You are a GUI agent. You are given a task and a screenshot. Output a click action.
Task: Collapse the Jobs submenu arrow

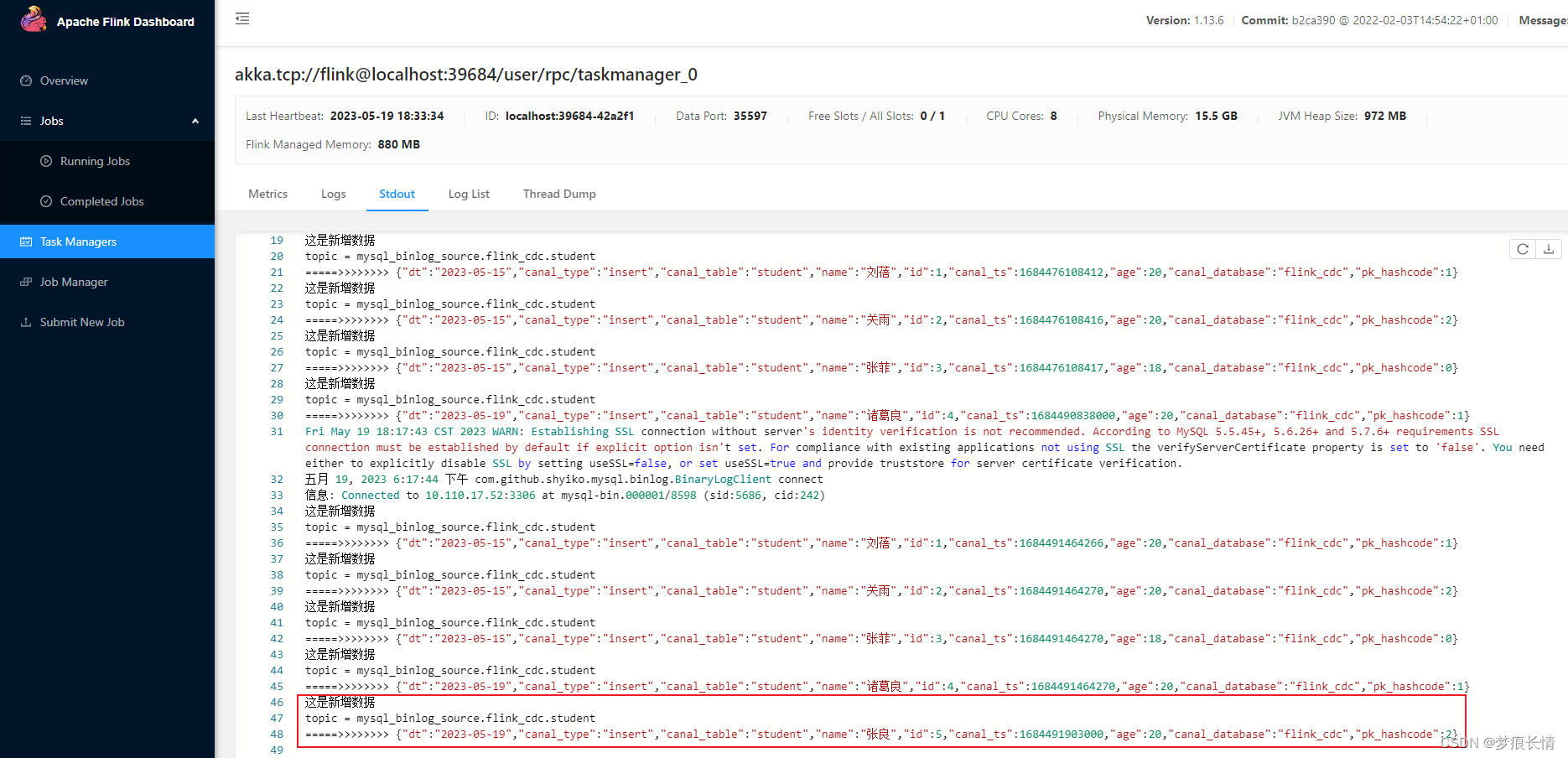click(x=195, y=121)
